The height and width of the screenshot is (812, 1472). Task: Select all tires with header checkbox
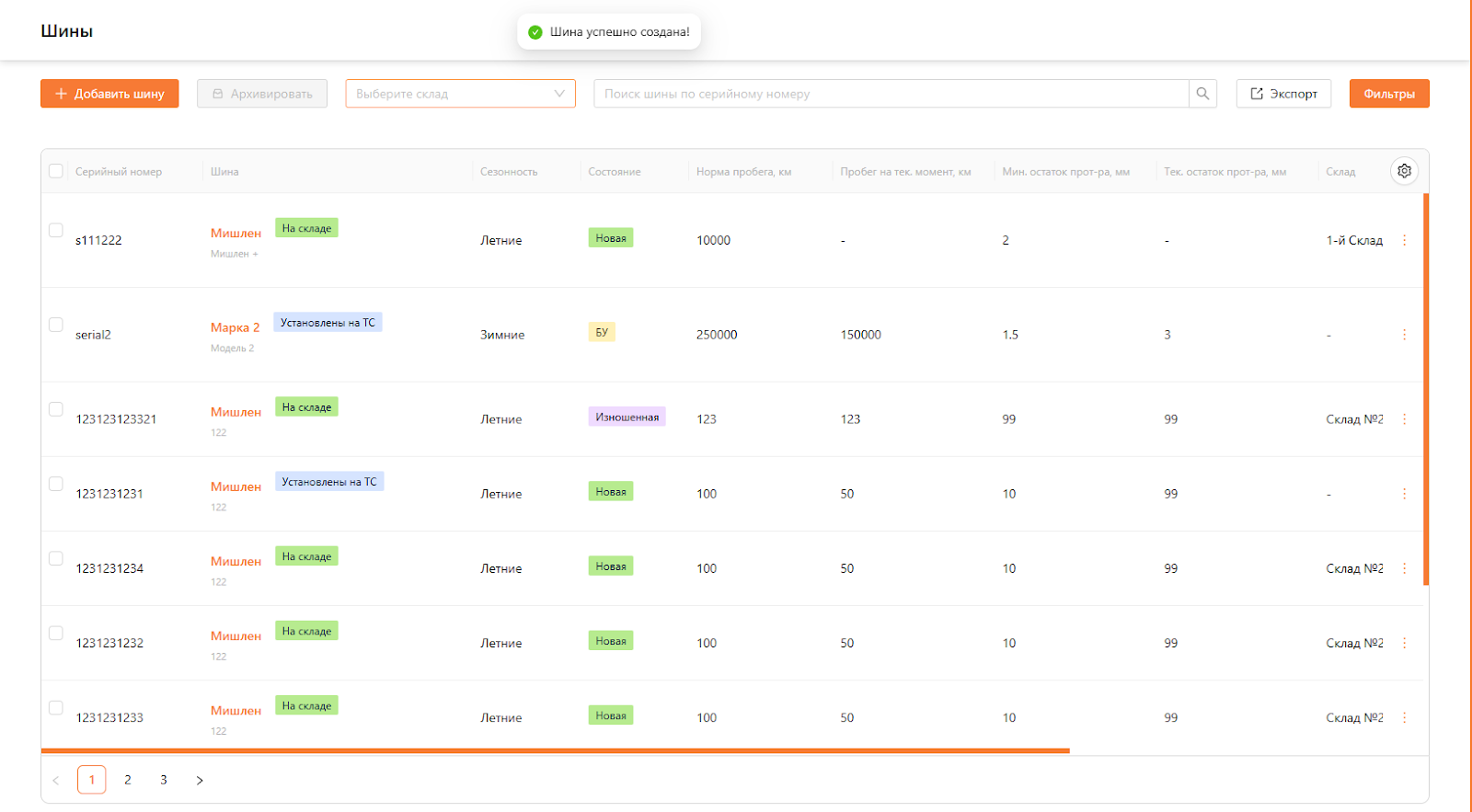coord(56,171)
